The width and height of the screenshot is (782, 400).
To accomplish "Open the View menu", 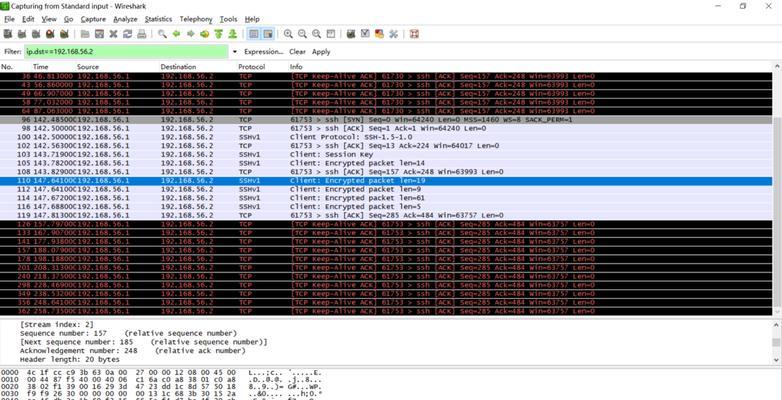I will (49, 19).
